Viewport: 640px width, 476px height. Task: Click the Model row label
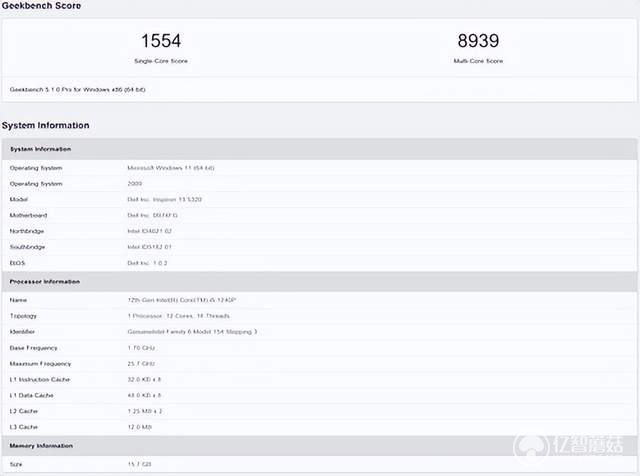pyautogui.click(x=19, y=199)
